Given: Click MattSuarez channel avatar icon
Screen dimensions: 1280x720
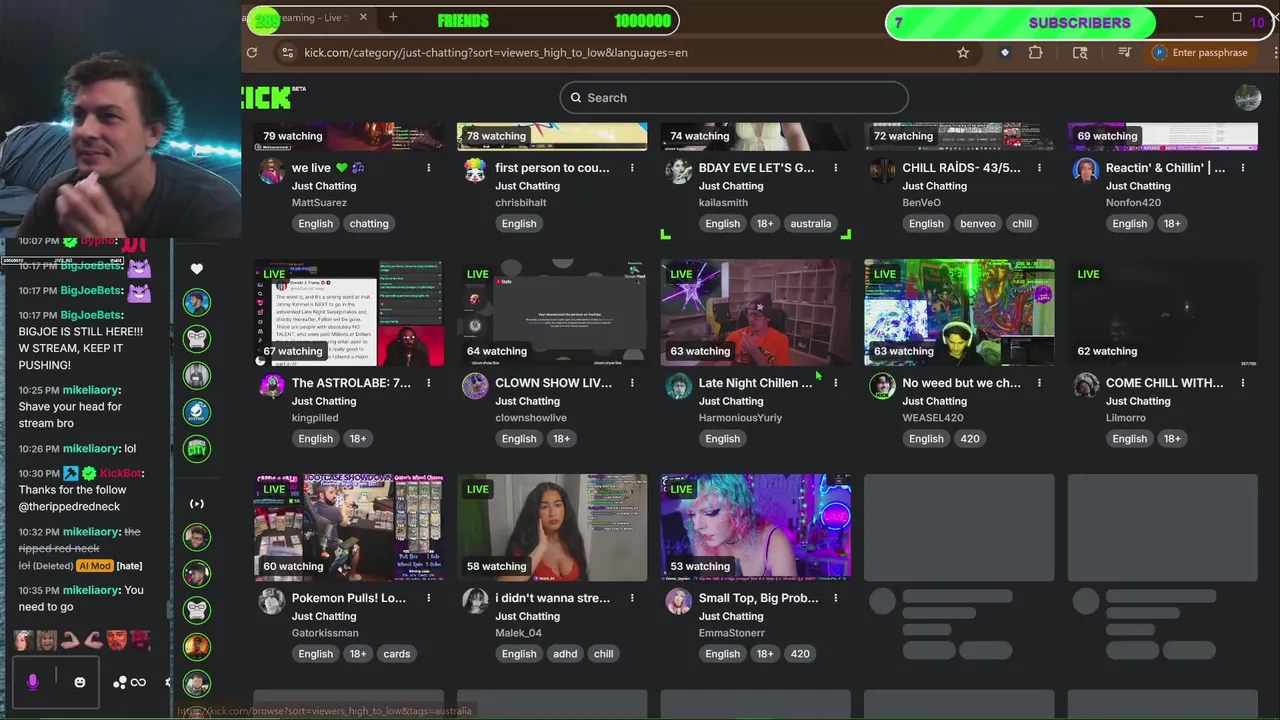Looking at the screenshot, I should click(272, 171).
